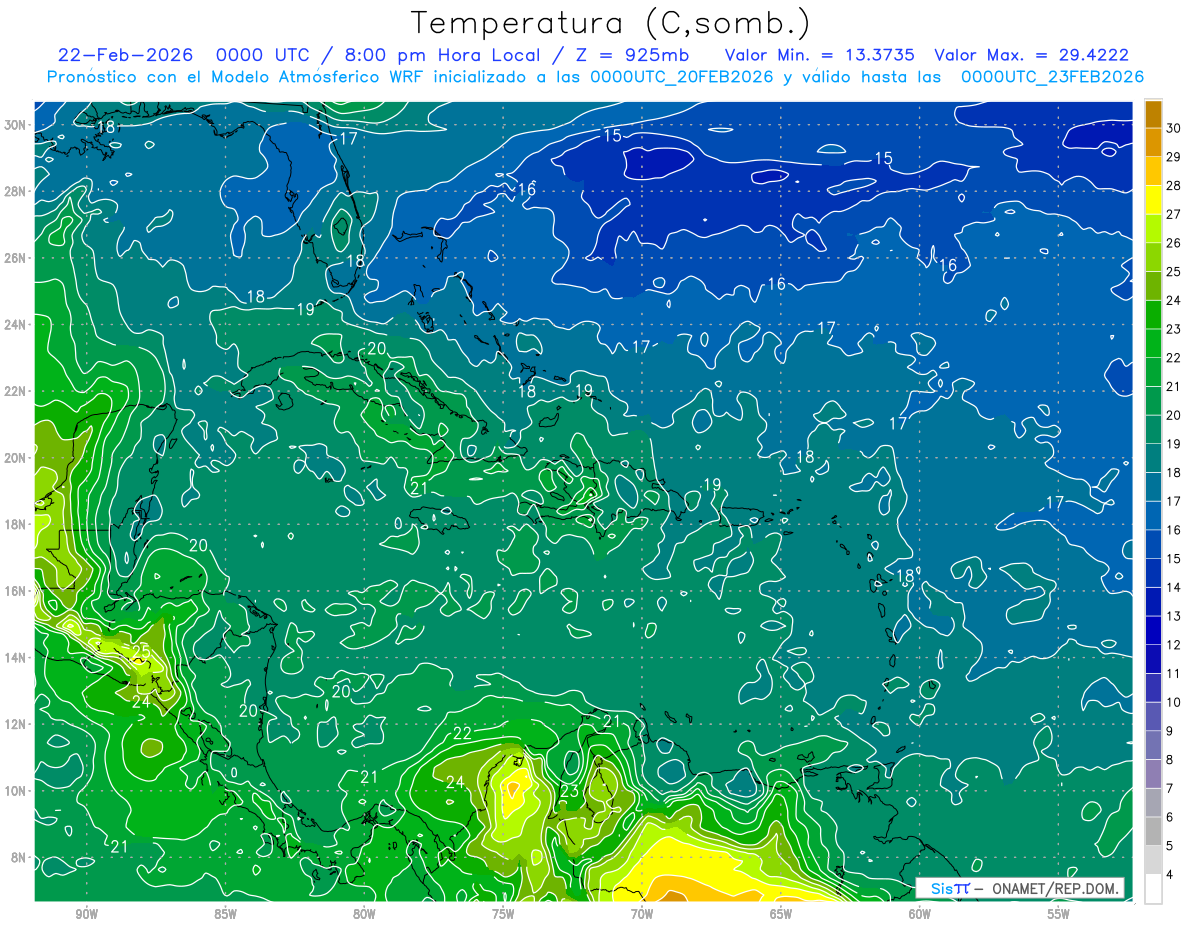Pick the dark blue swatch between 12 and 13
The image size is (1200, 927).
[1153, 631]
